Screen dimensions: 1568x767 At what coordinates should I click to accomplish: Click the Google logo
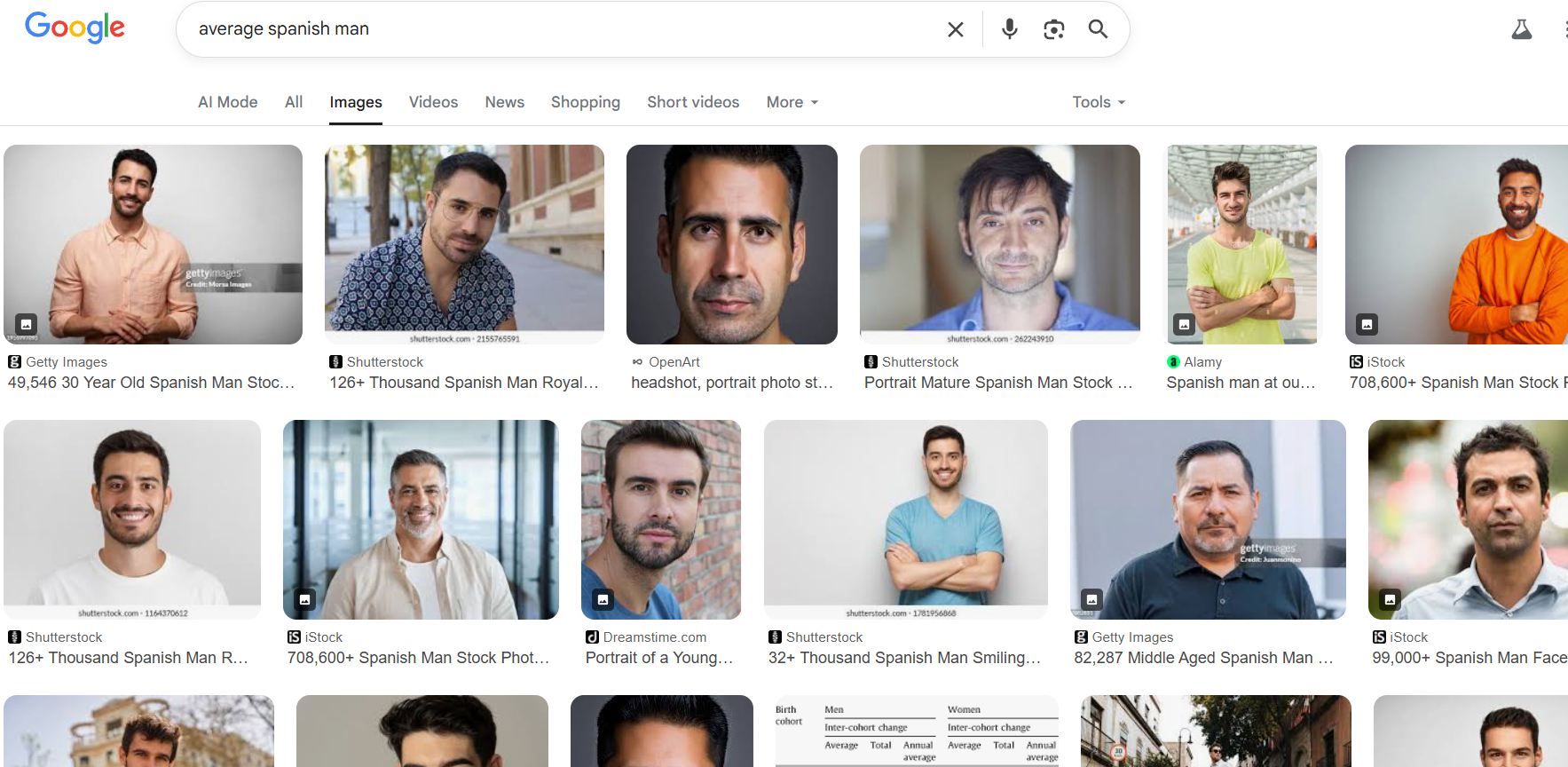[75, 28]
